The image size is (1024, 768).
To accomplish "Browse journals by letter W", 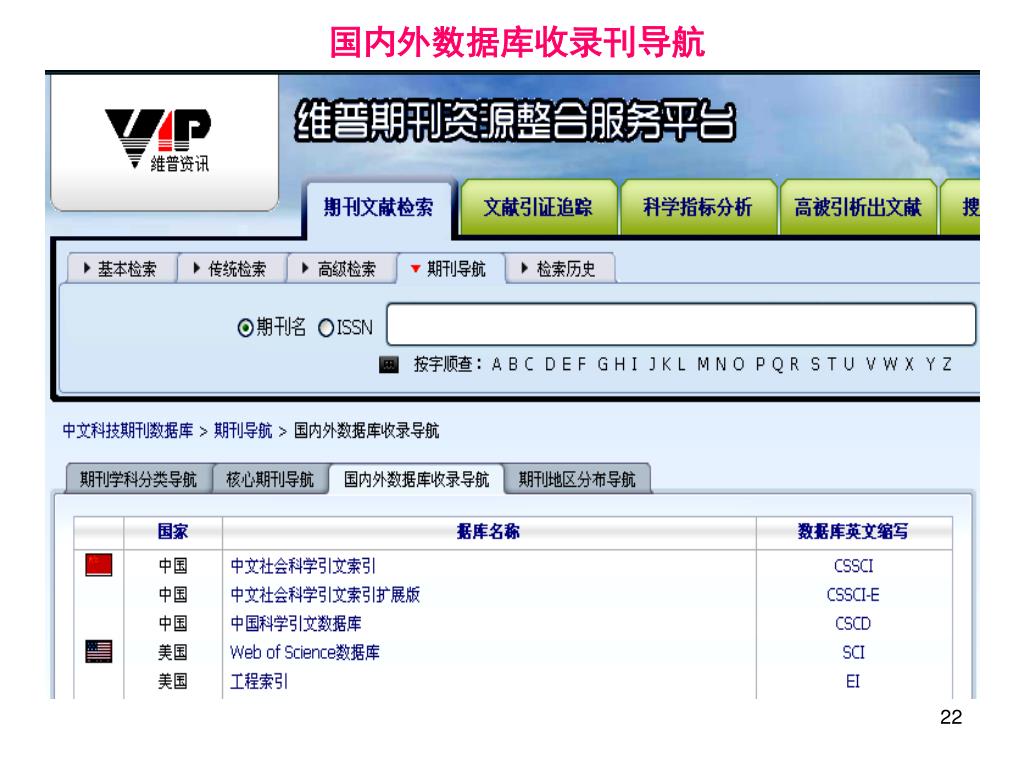I will tap(891, 364).
